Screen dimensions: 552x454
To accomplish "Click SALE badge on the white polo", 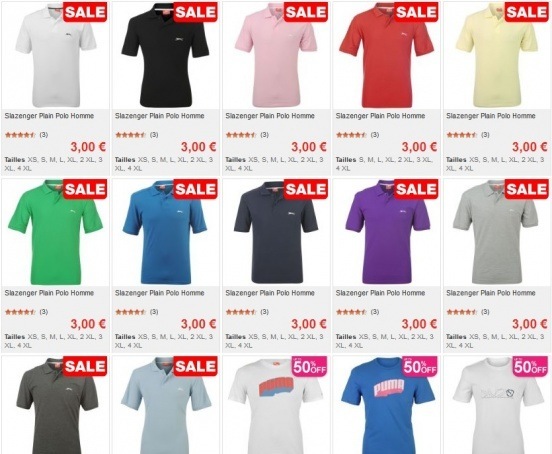I will tap(85, 12).
